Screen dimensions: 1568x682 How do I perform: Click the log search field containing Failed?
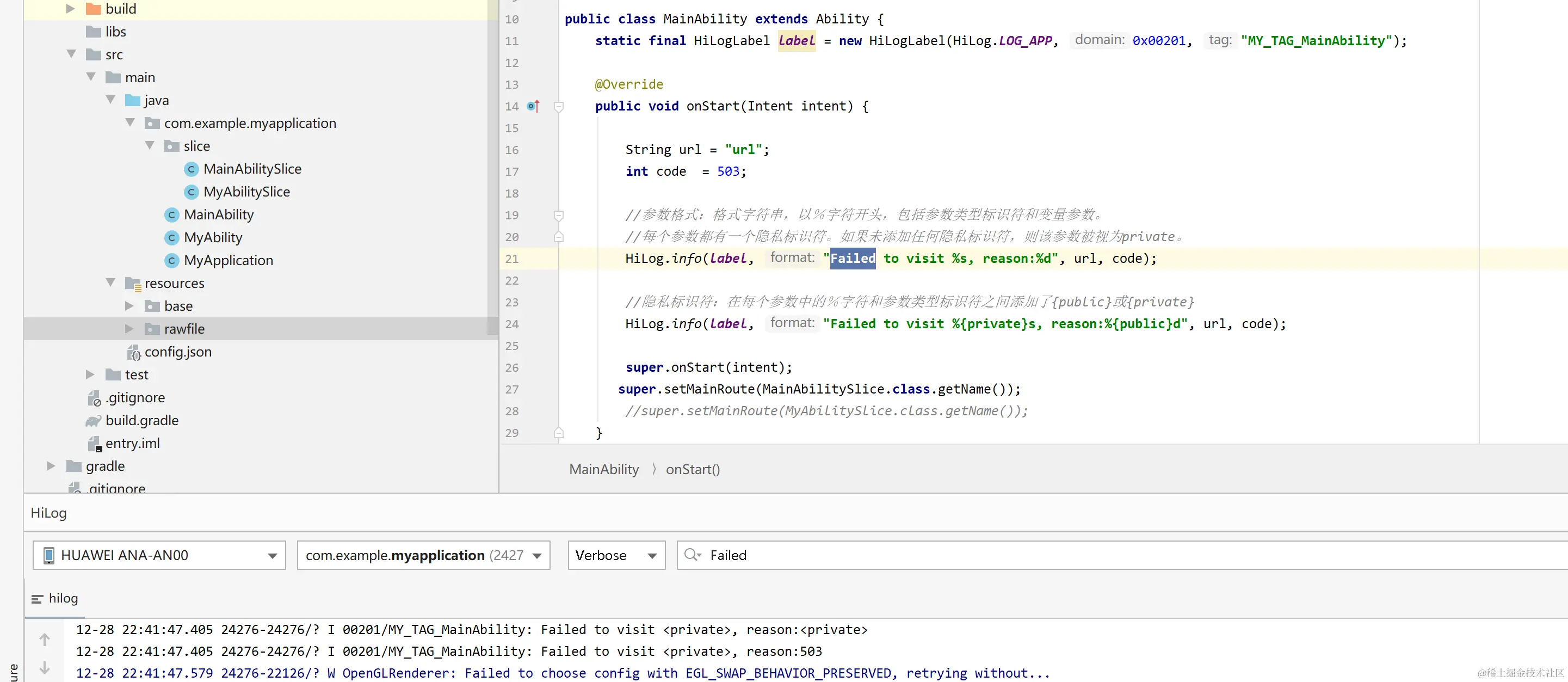click(1096, 555)
